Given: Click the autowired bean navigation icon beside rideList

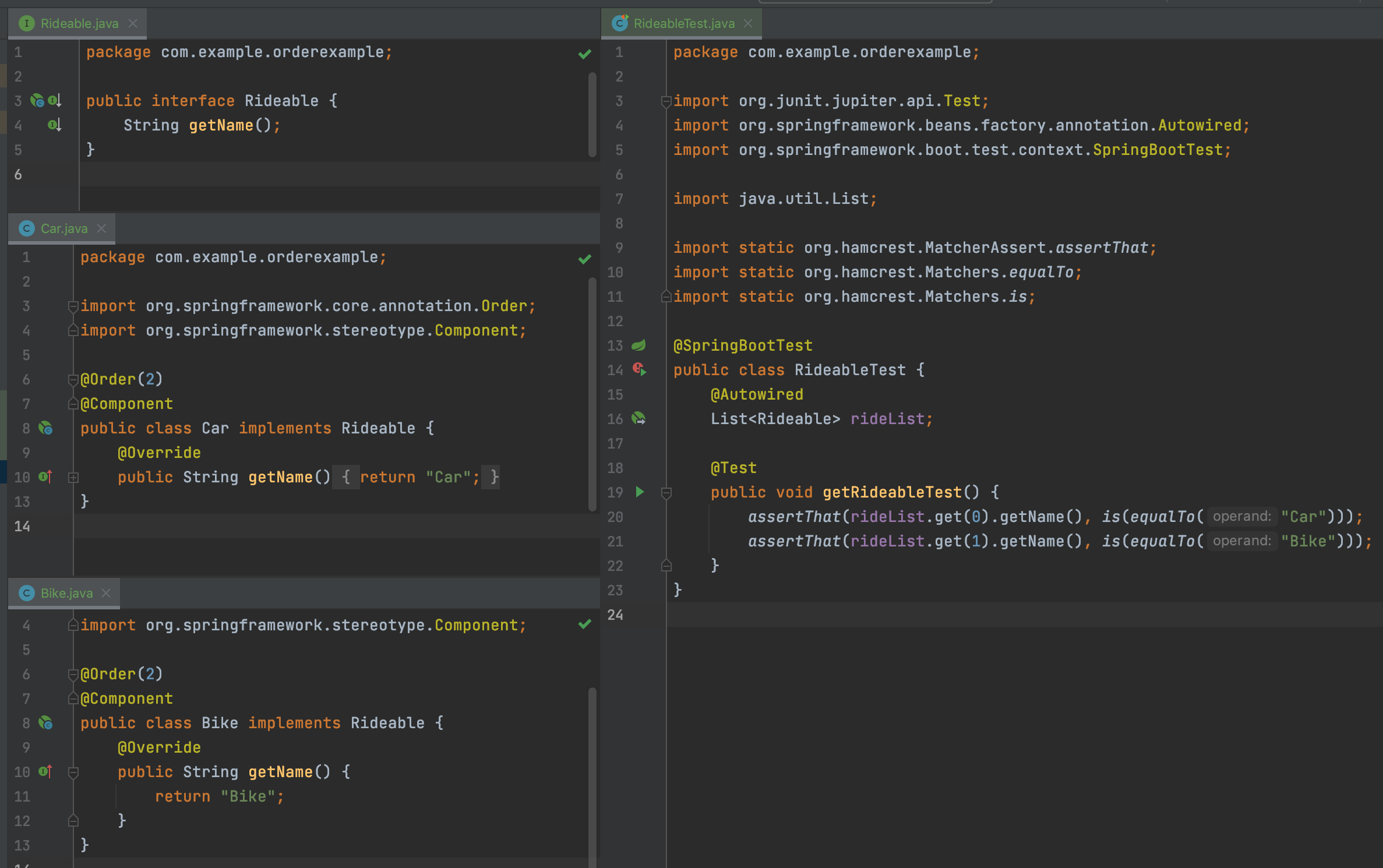Looking at the screenshot, I should 639,419.
